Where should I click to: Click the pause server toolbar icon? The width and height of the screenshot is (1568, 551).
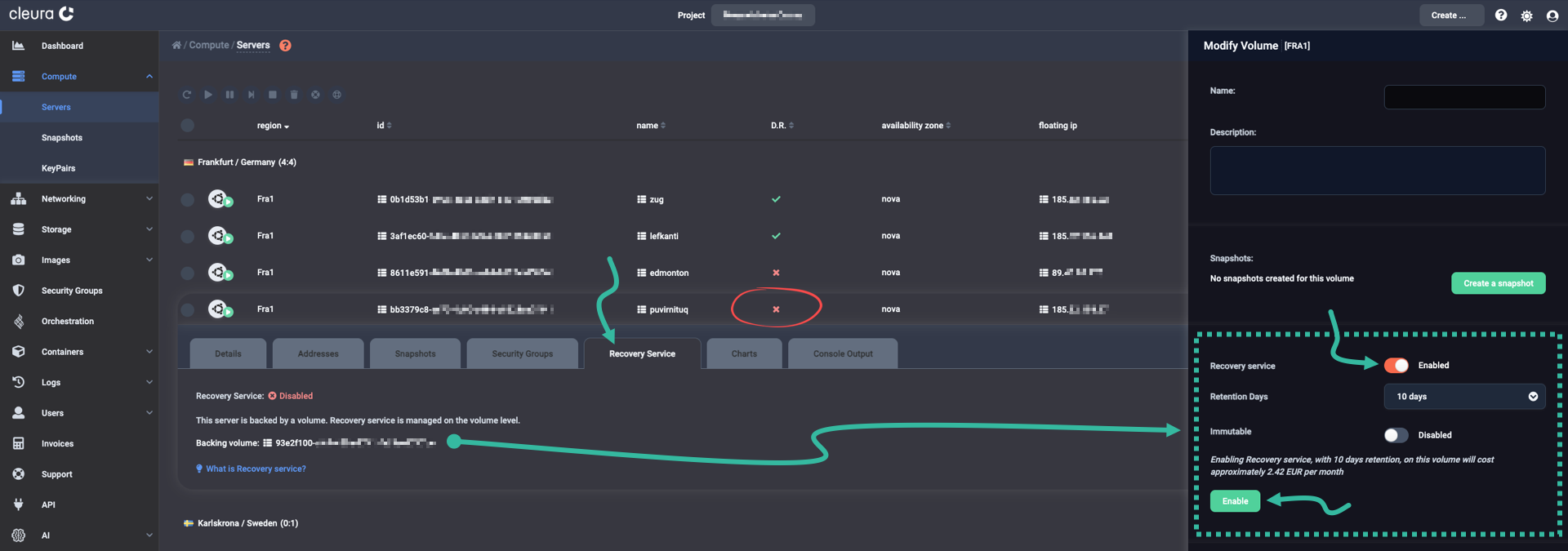click(229, 95)
